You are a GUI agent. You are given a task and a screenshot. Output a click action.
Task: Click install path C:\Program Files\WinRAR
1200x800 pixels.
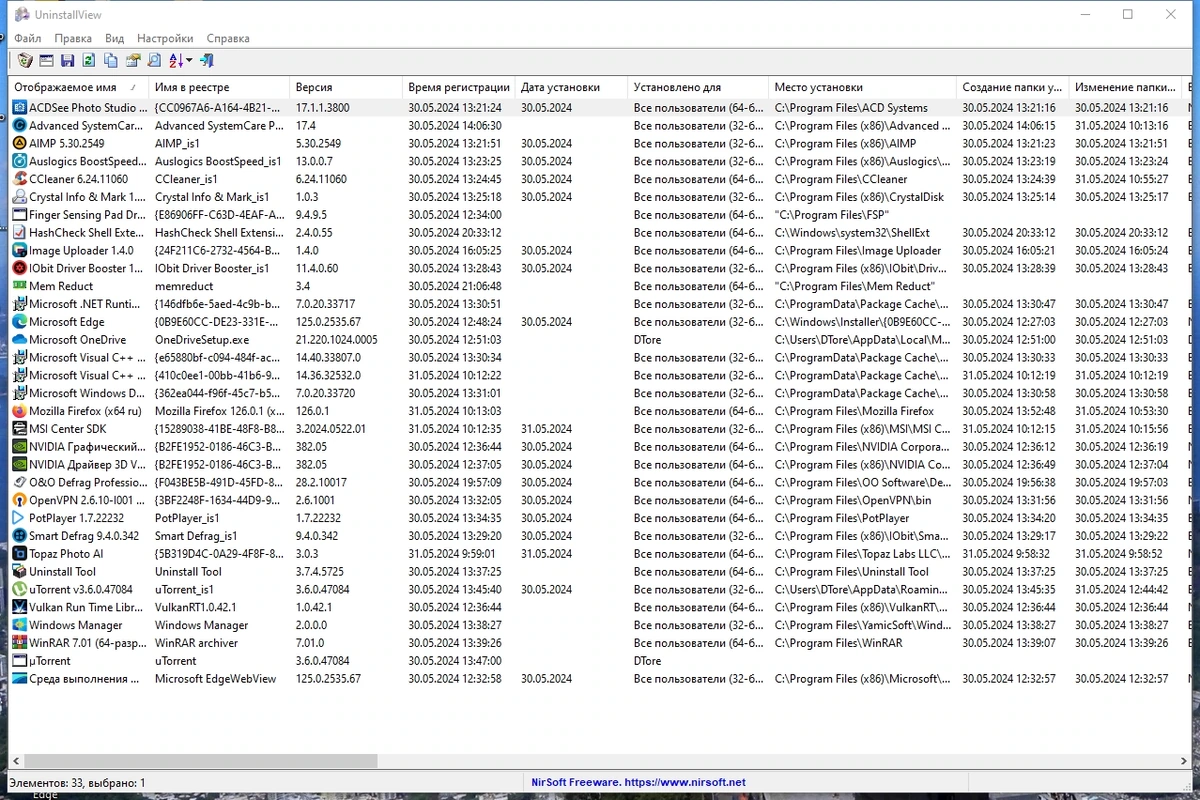(x=838, y=643)
